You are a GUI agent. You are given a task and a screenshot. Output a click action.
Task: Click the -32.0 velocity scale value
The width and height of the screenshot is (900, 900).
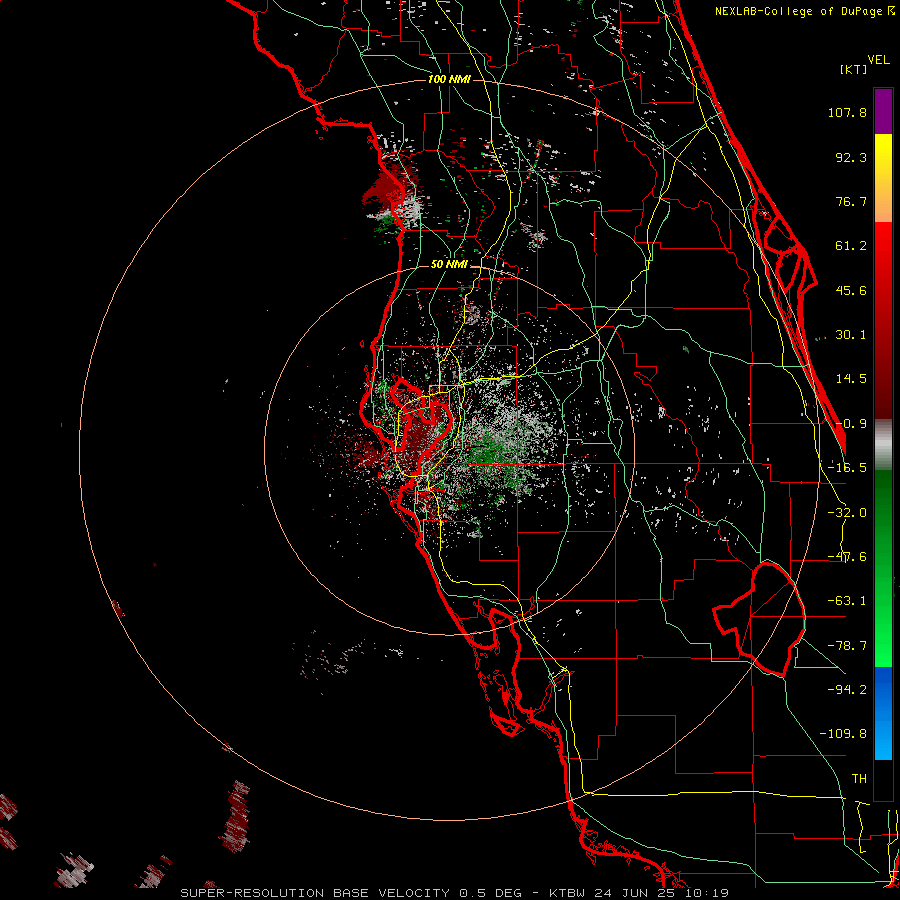click(847, 513)
